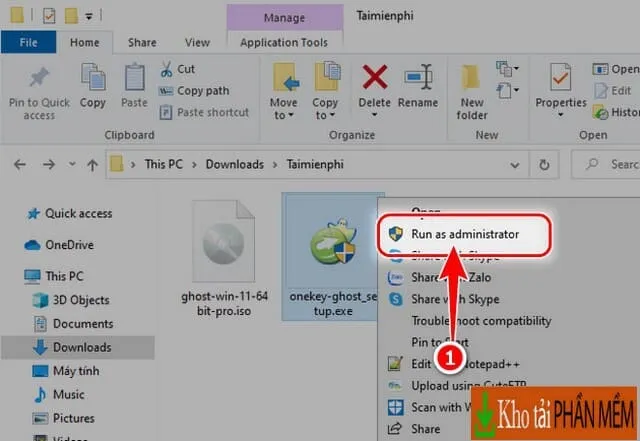Click the Quick Access Toolbar new folder icon
The height and width of the screenshot is (441, 640).
71,16
